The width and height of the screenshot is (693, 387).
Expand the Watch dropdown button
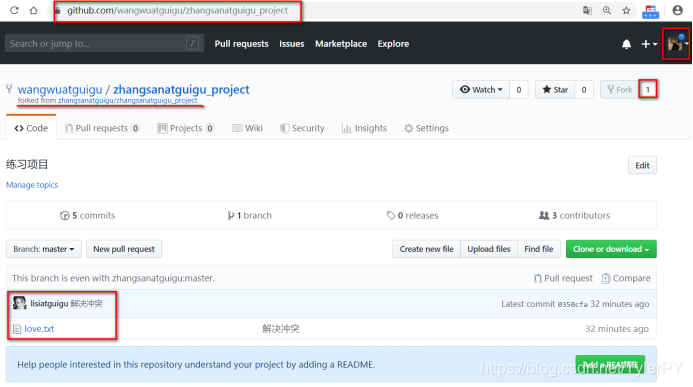481,90
